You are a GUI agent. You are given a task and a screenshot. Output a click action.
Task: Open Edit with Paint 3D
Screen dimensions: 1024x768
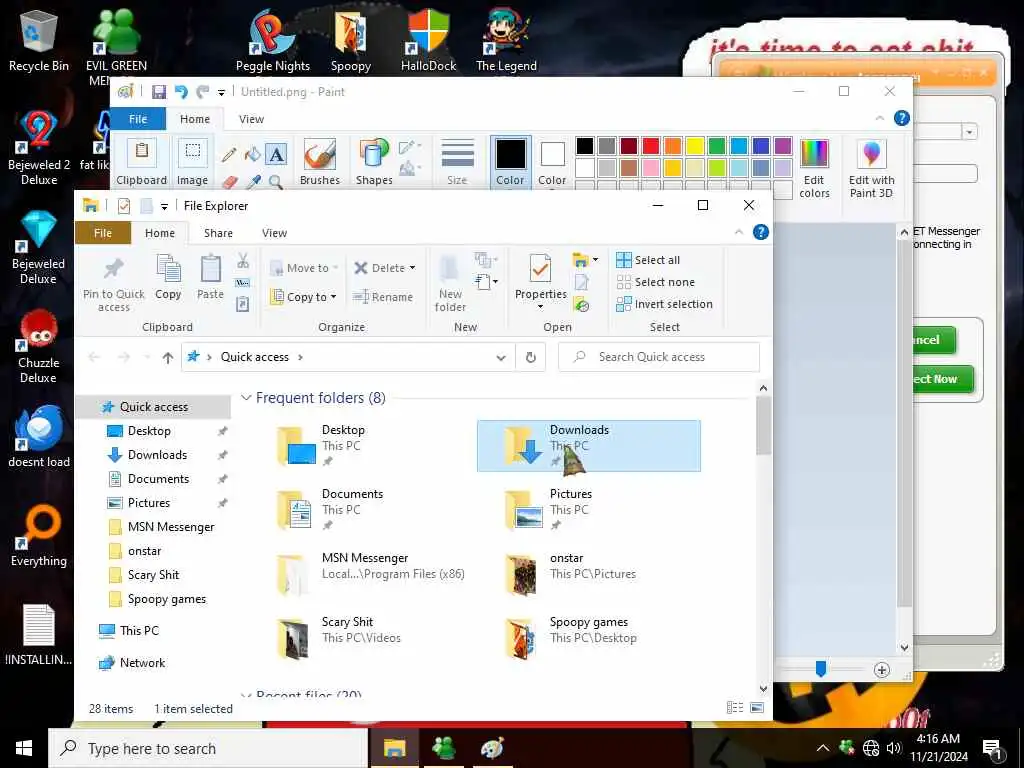point(871,168)
